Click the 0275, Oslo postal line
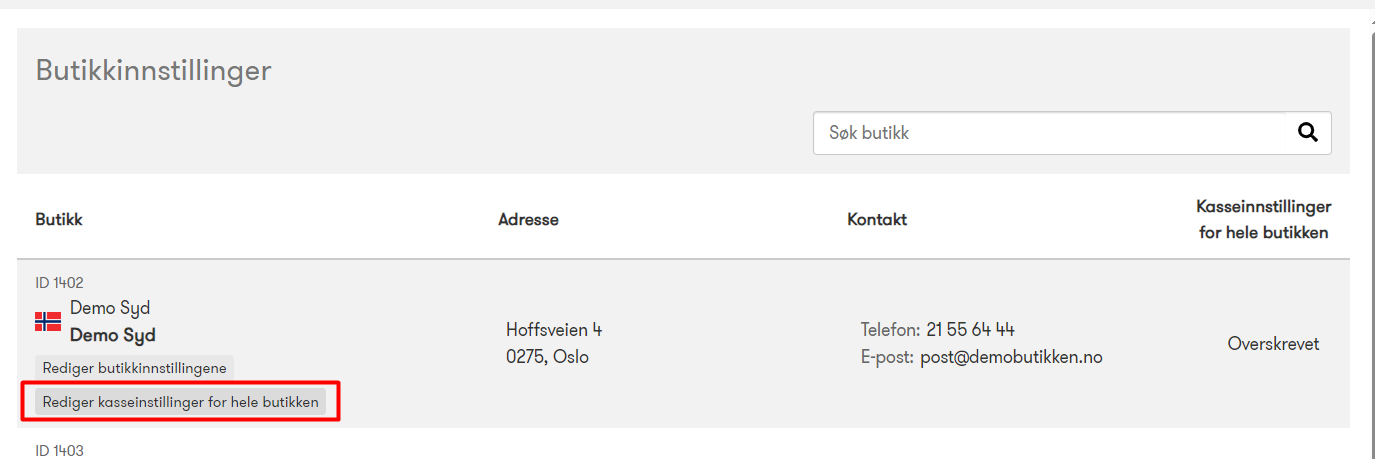The height and width of the screenshot is (459, 1375). pyautogui.click(x=547, y=356)
